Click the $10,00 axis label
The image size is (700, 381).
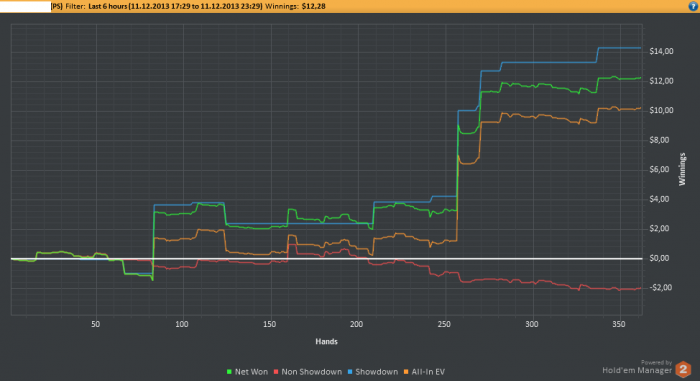tap(662, 110)
